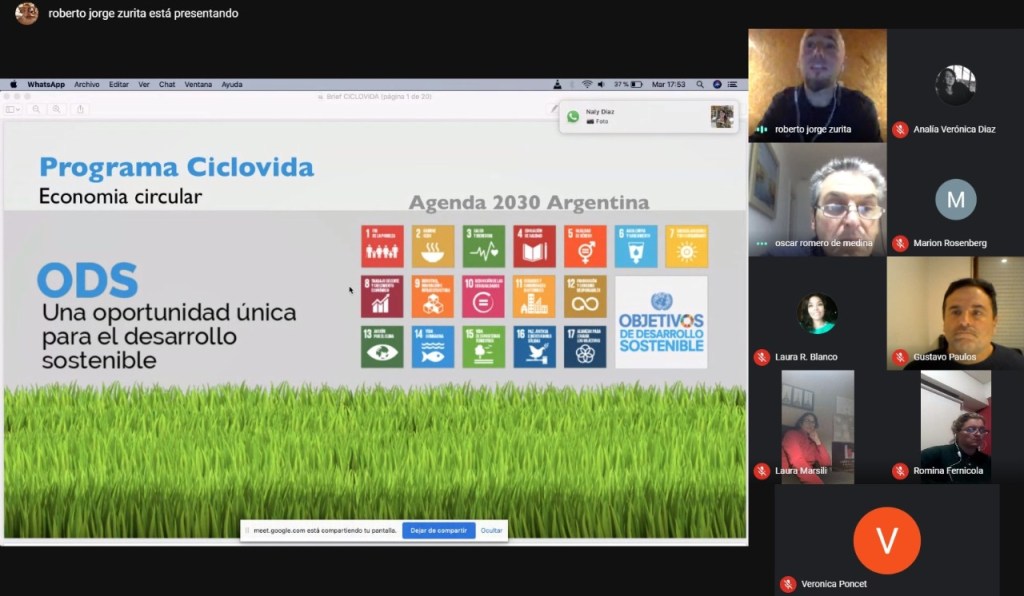1024x596 pixels.
Task: Open the Ventana menu in menu bar
Action: (198, 84)
